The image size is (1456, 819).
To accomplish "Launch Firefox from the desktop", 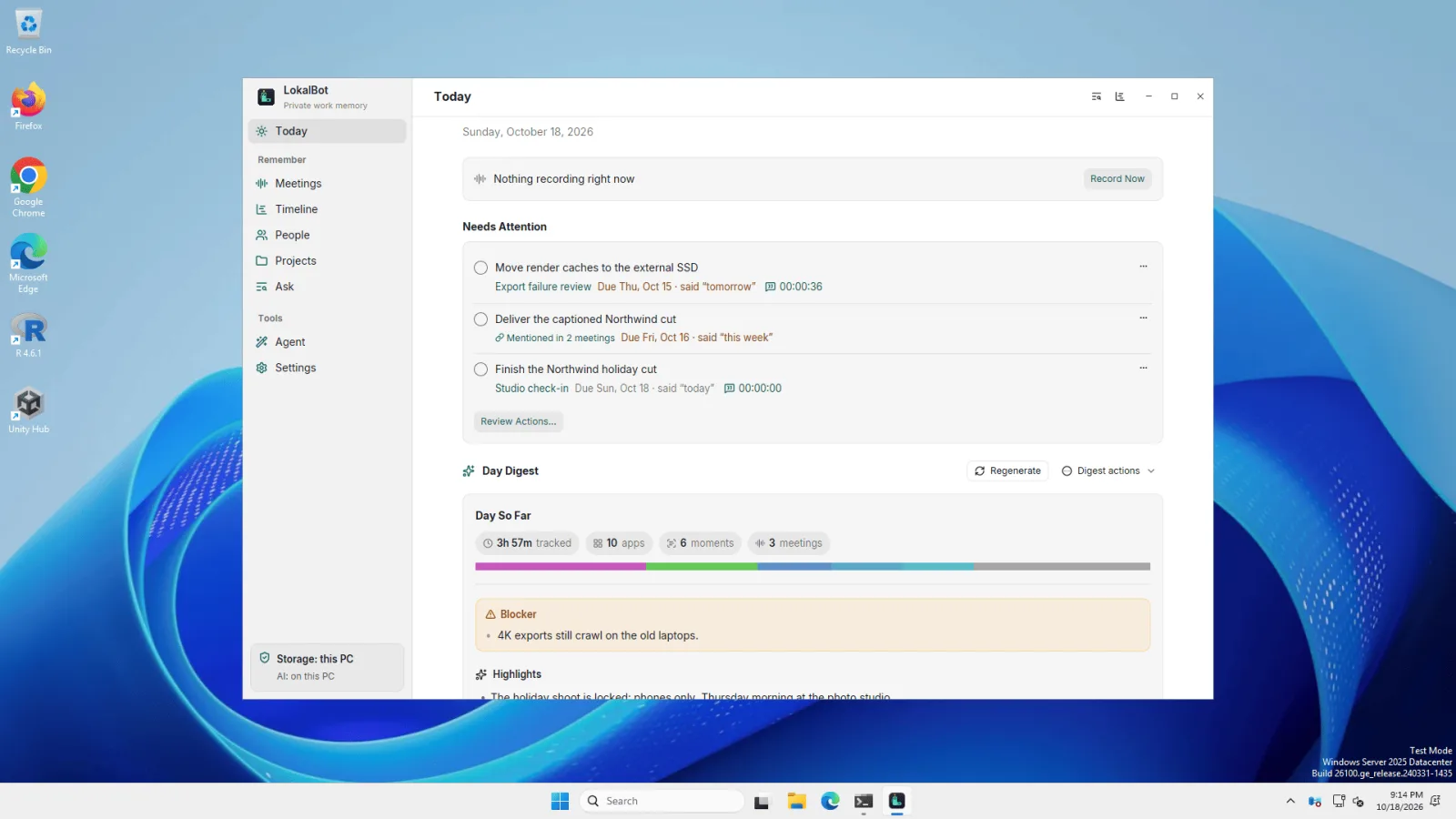I will pyautogui.click(x=28, y=107).
